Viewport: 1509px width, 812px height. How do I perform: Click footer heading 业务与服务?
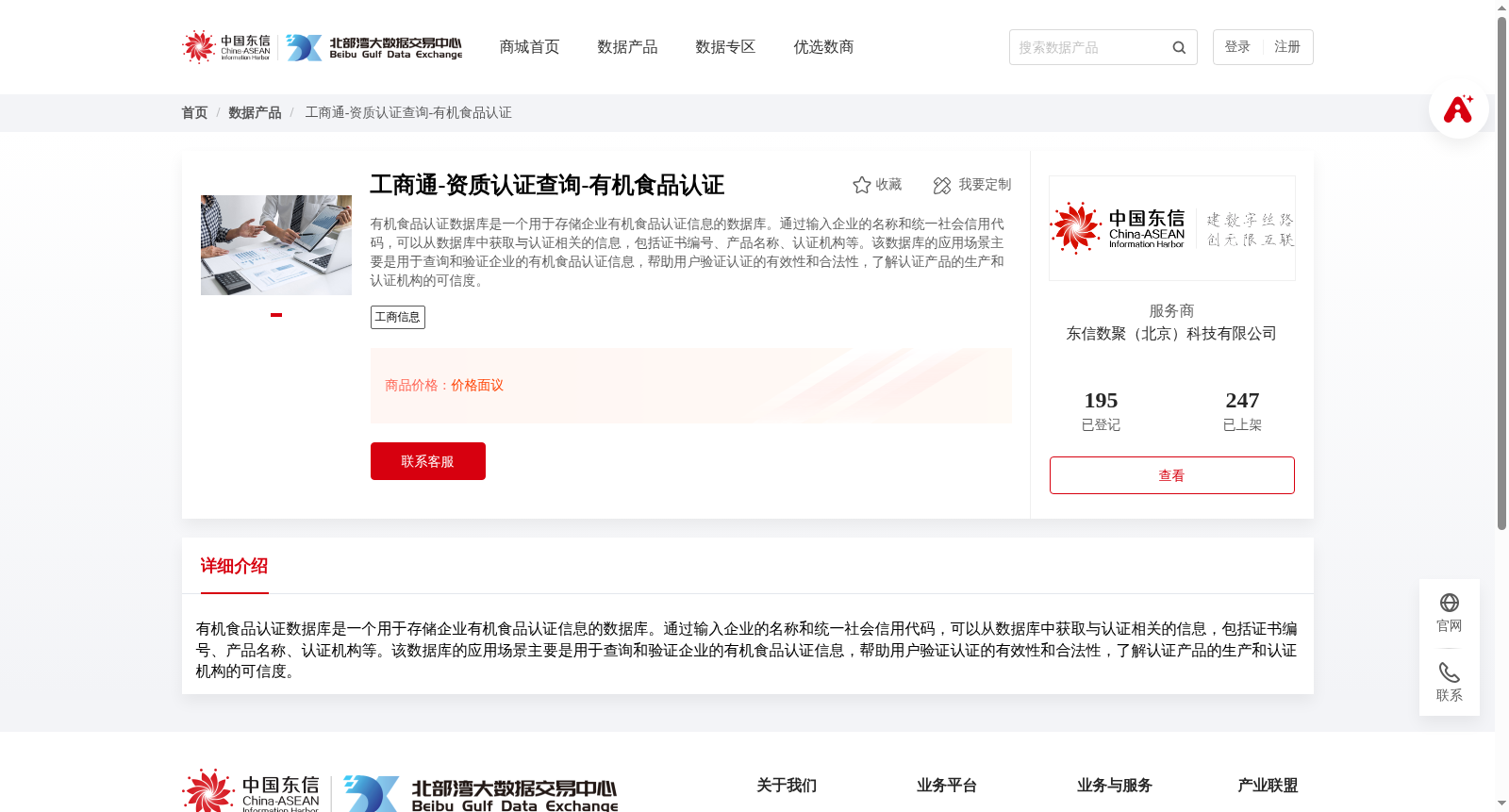pos(1115,786)
